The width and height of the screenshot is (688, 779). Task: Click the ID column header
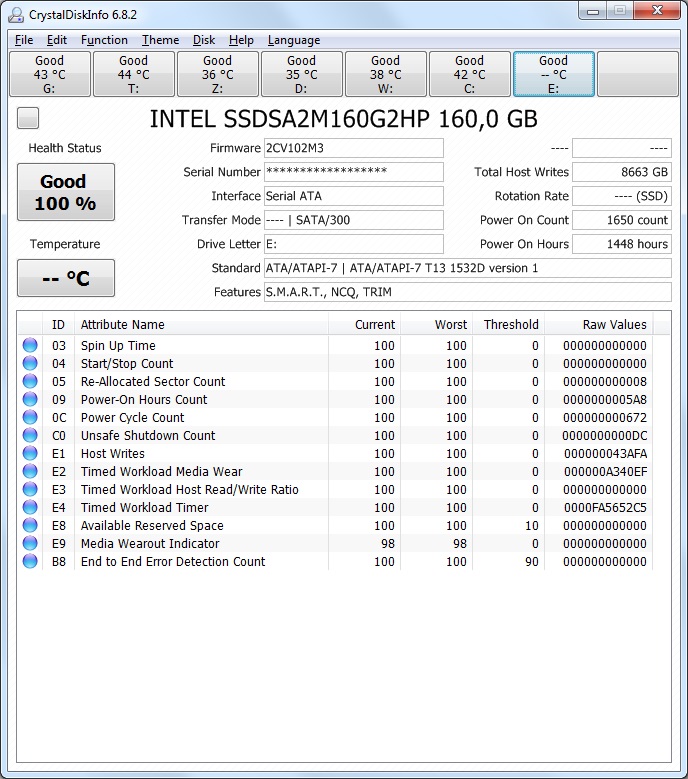[58, 324]
